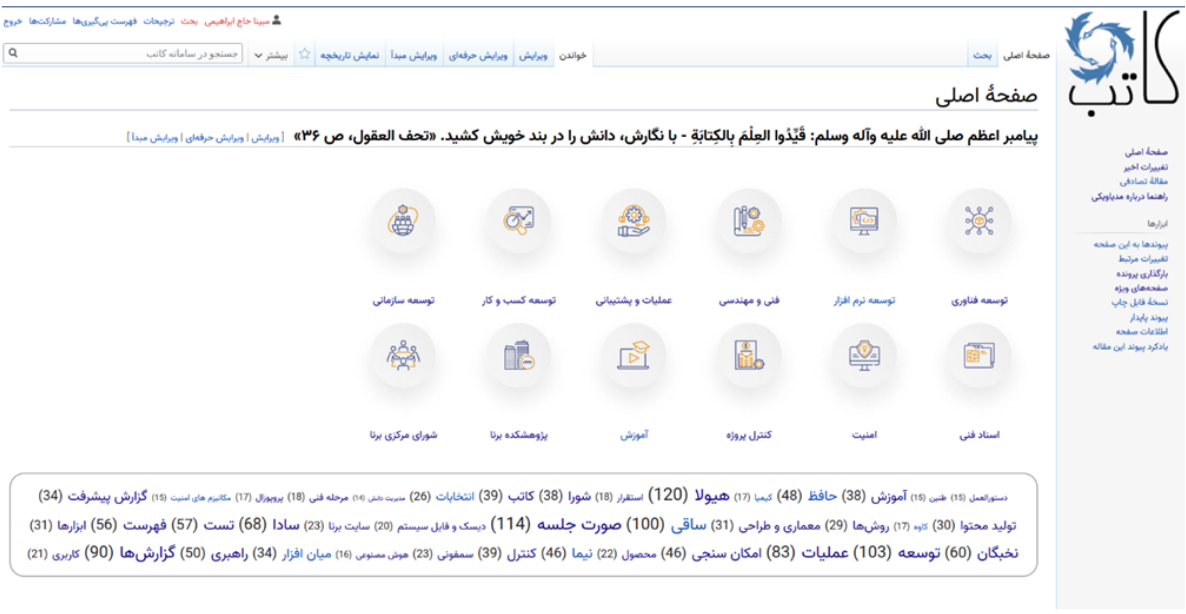Click the توسعه نرم افزار monitor icon
Screen dimensions: 1186x614
click(x=863, y=220)
